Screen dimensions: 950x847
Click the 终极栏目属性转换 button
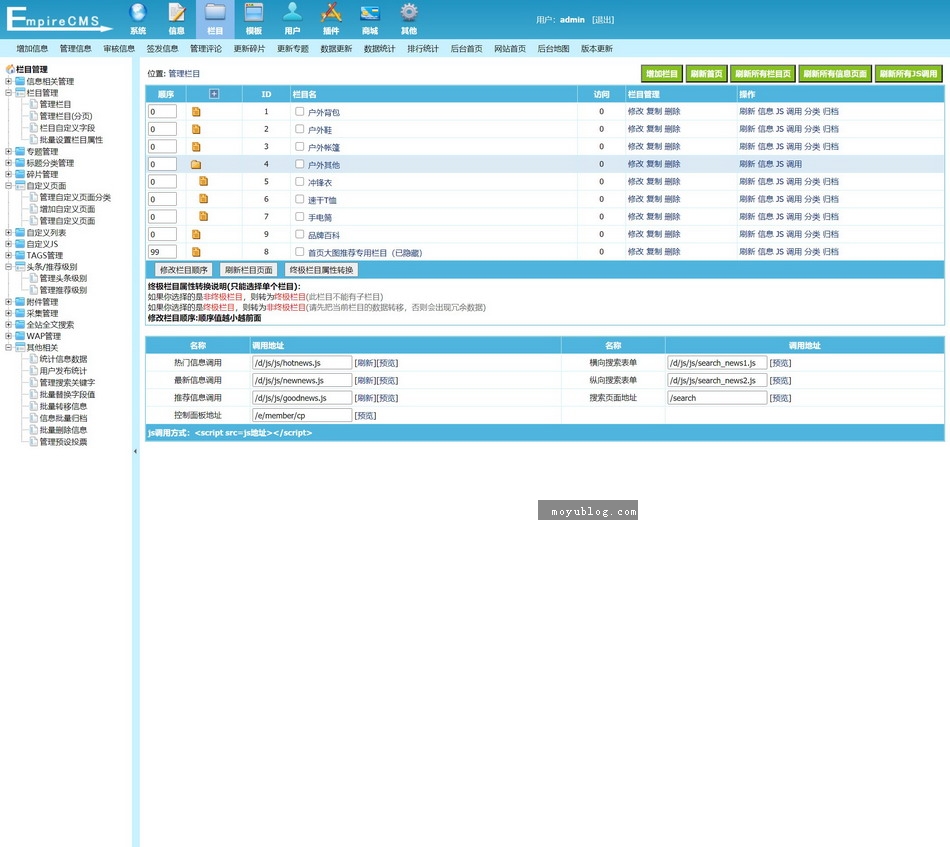pos(321,270)
